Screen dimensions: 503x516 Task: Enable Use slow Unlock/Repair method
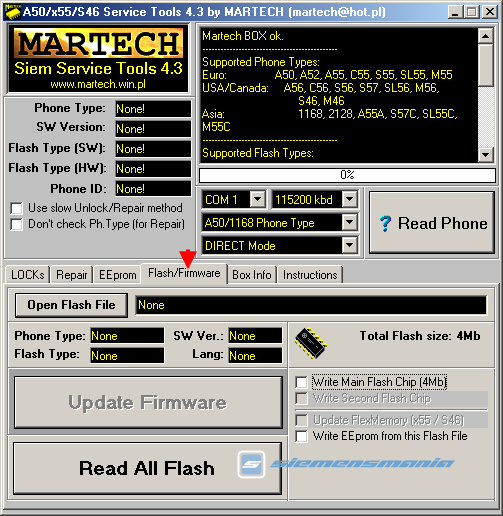(x=16, y=208)
